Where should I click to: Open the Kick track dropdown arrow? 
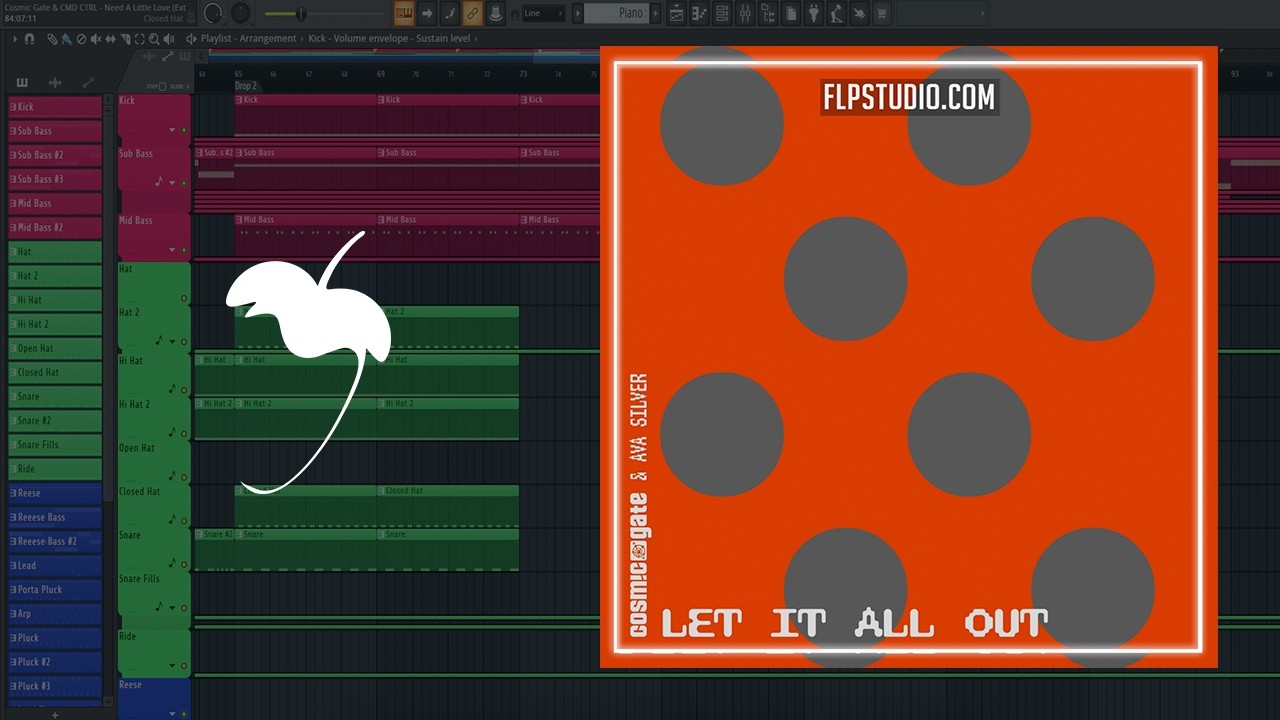(x=172, y=130)
